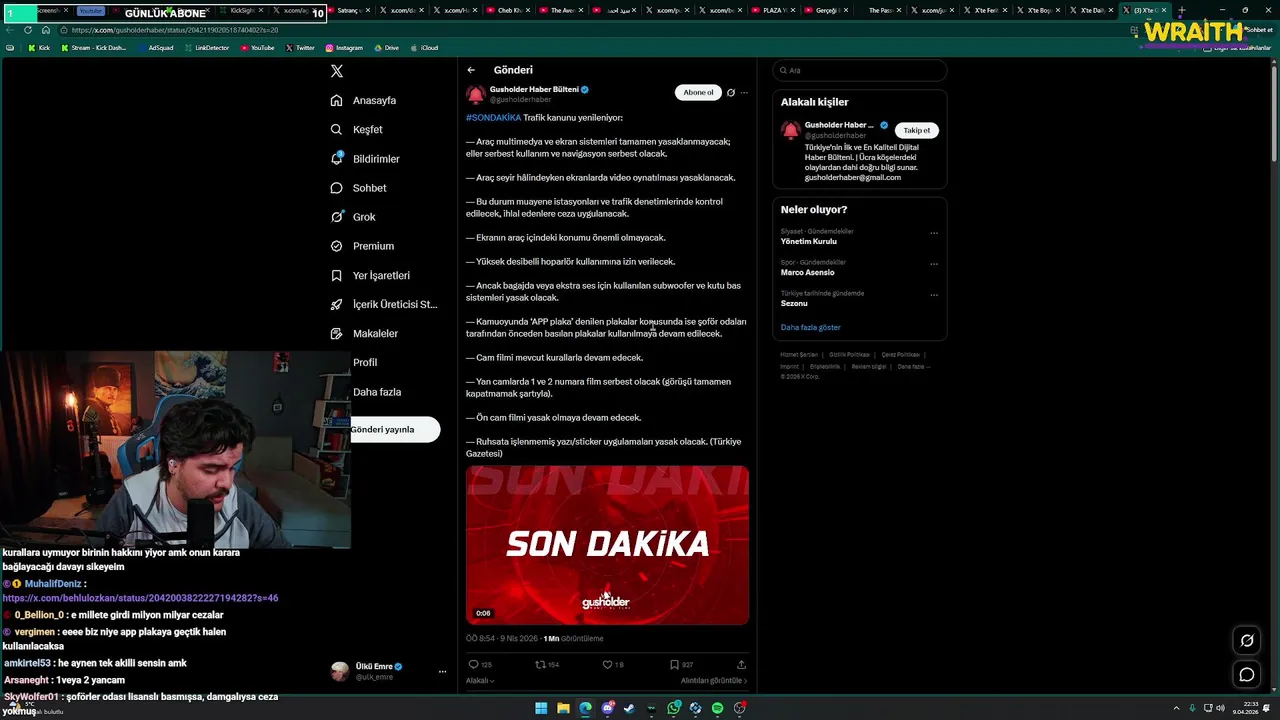
Task: Click #SONDAKİKA hashtag
Action: [x=493, y=118]
